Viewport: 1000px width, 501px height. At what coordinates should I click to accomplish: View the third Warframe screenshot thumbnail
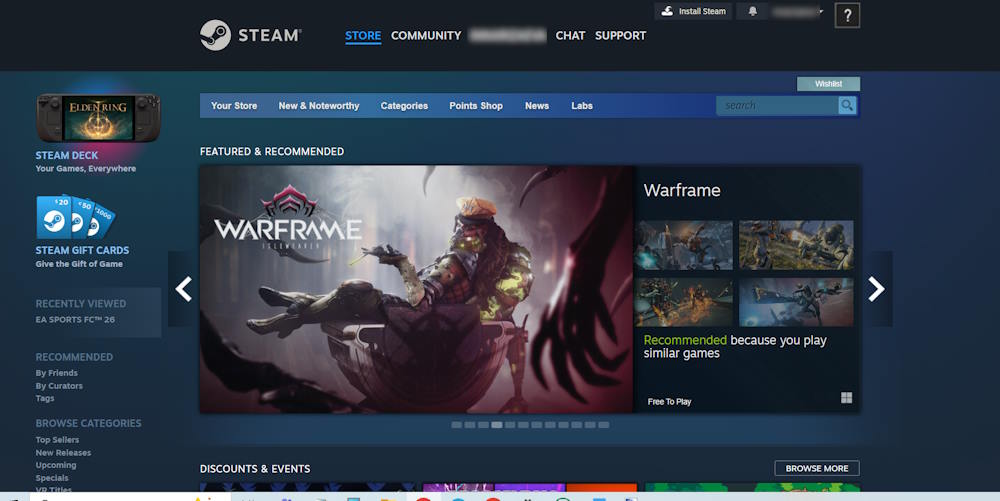pos(684,302)
